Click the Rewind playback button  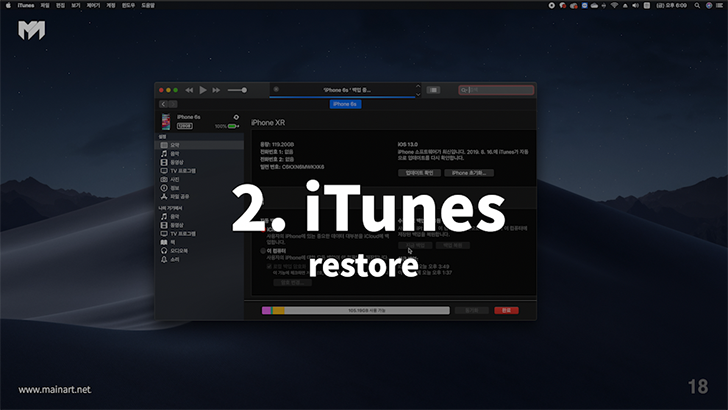click(x=189, y=90)
